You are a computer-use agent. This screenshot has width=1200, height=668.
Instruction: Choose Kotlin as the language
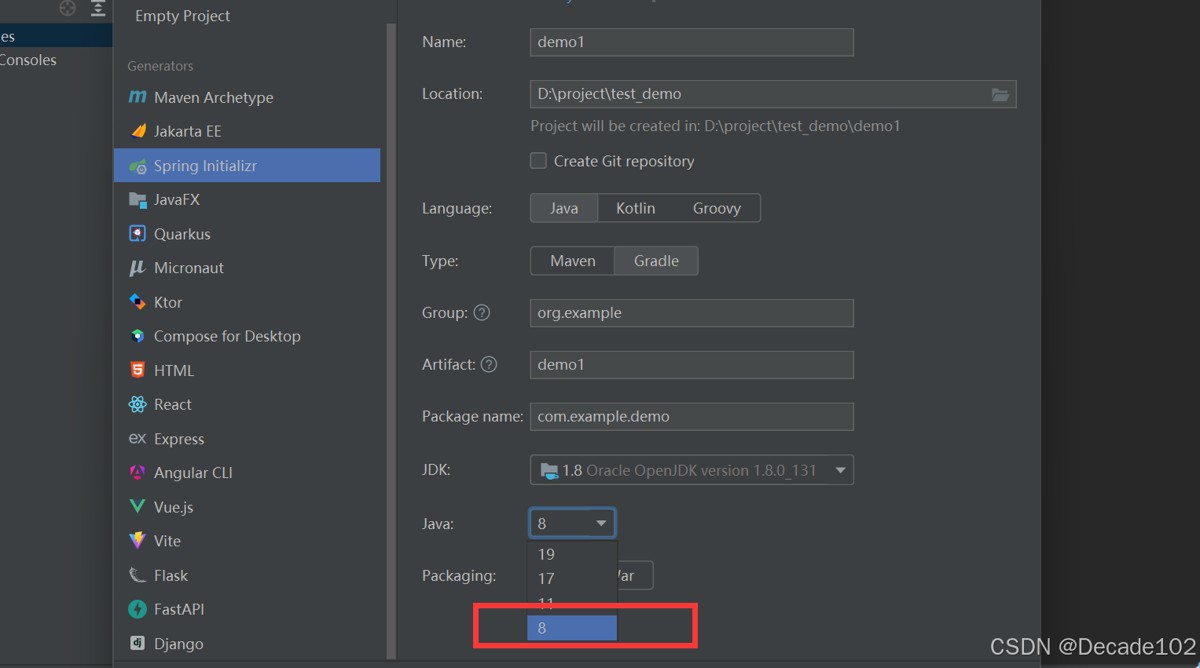pos(636,208)
